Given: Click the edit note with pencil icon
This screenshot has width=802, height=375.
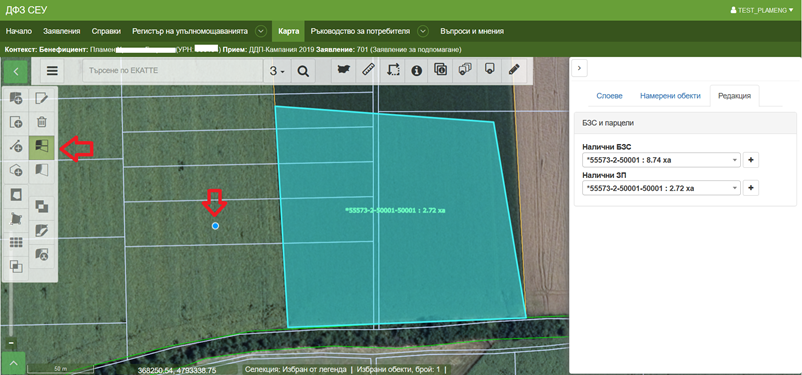Looking at the screenshot, I should click(x=41, y=98).
